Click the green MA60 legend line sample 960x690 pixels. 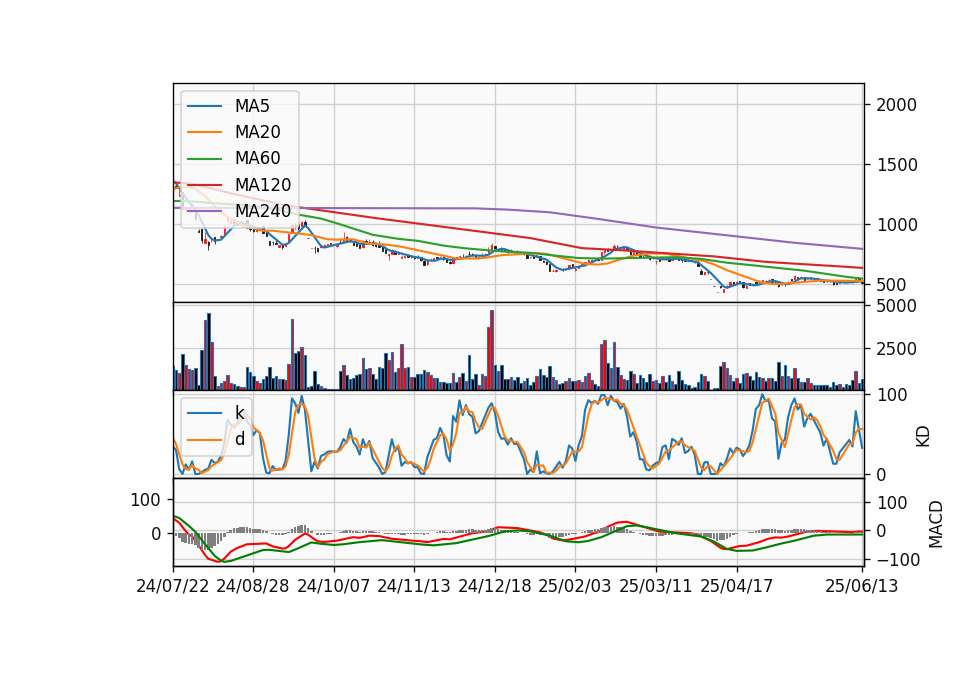(x=204, y=159)
